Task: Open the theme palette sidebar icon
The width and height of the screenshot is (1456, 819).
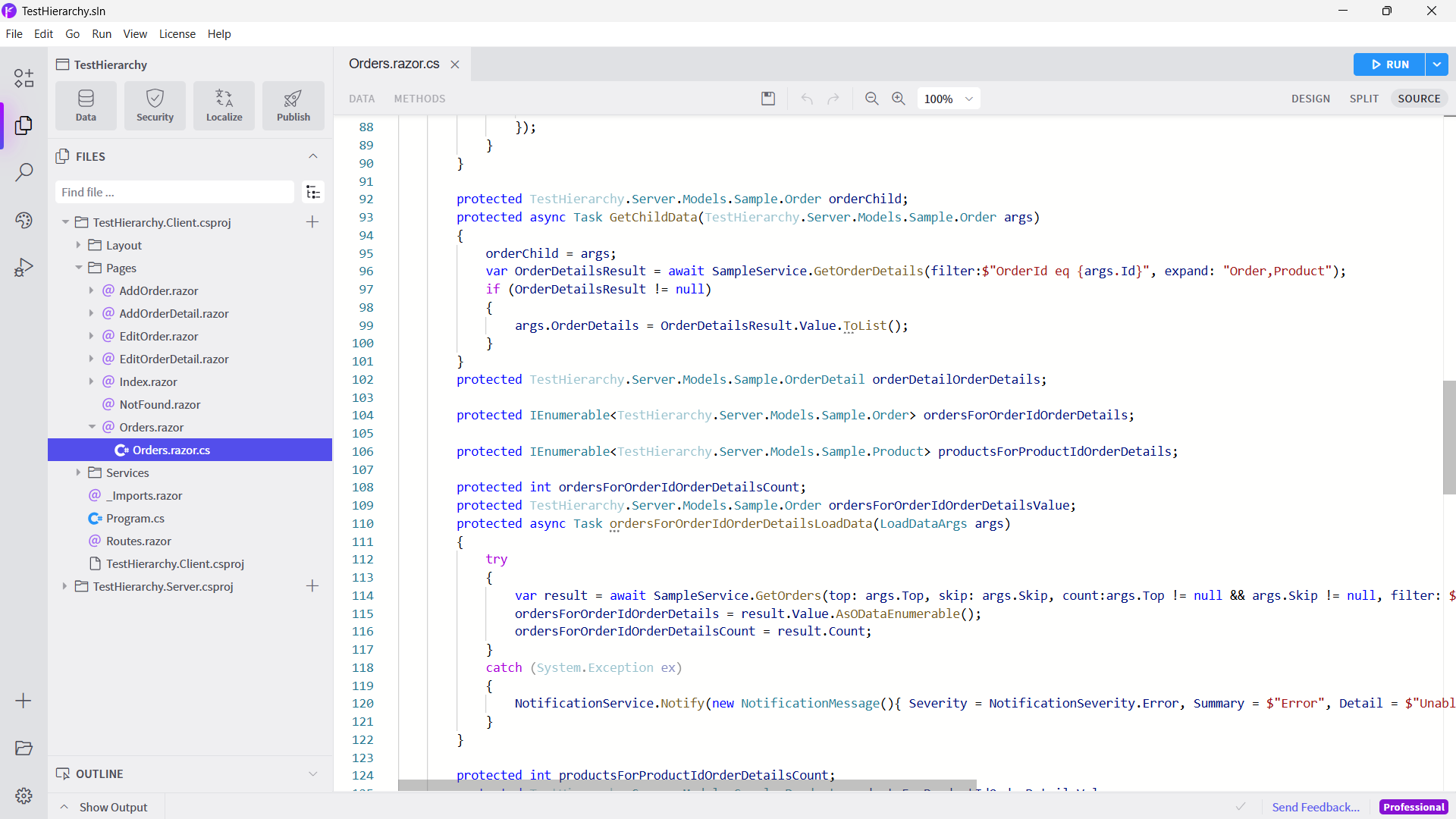Action: (x=24, y=220)
